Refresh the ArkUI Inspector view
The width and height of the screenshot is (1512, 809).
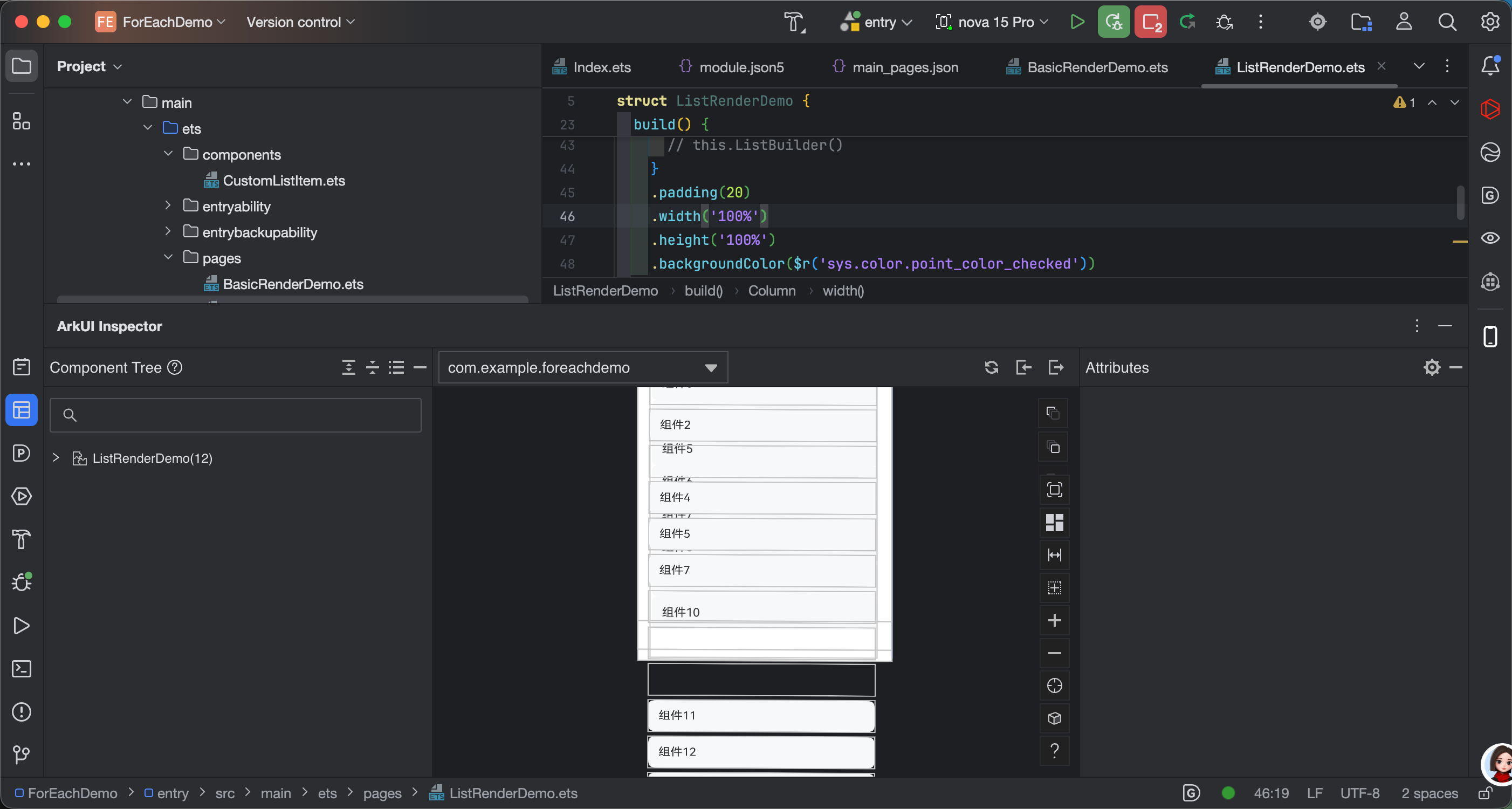[x=991, y=367]
